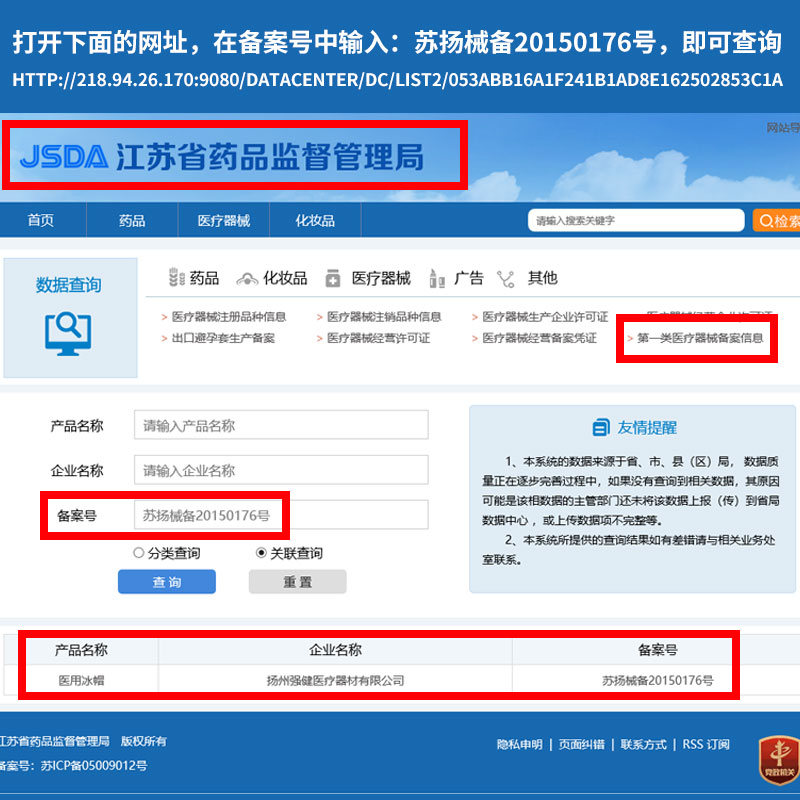800x800 pixels.
Task: Switch to the 药品 data query tab
Action: click(x=204, y=278)
